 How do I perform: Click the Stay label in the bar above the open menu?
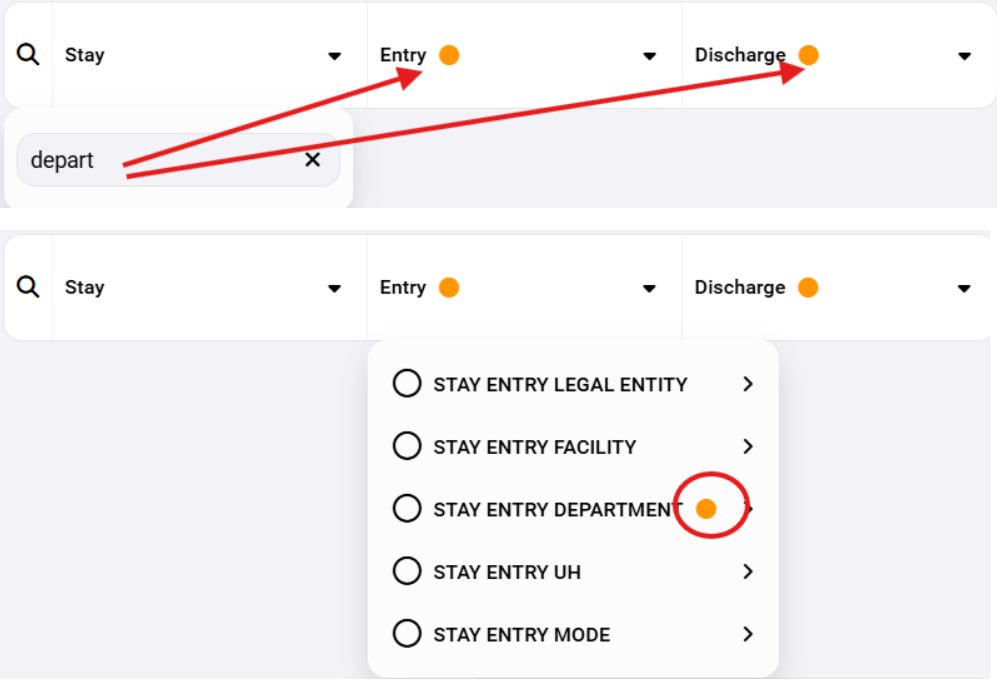(84, 287)
